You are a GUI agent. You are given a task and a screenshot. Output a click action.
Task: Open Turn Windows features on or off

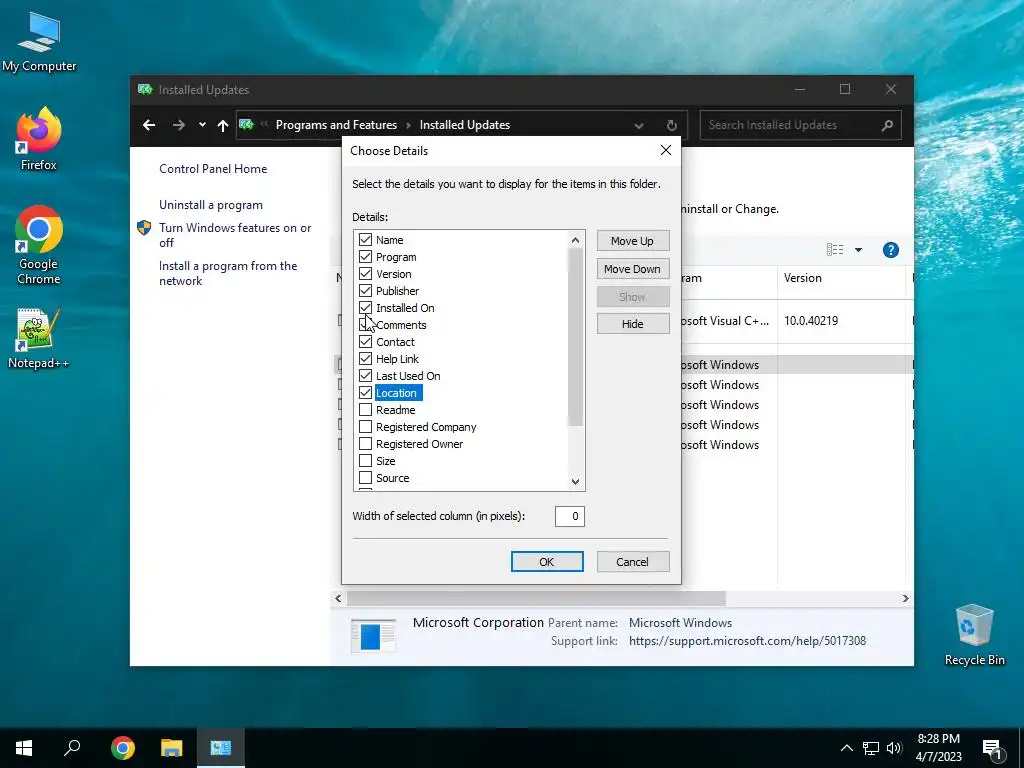tap(235, 235)
